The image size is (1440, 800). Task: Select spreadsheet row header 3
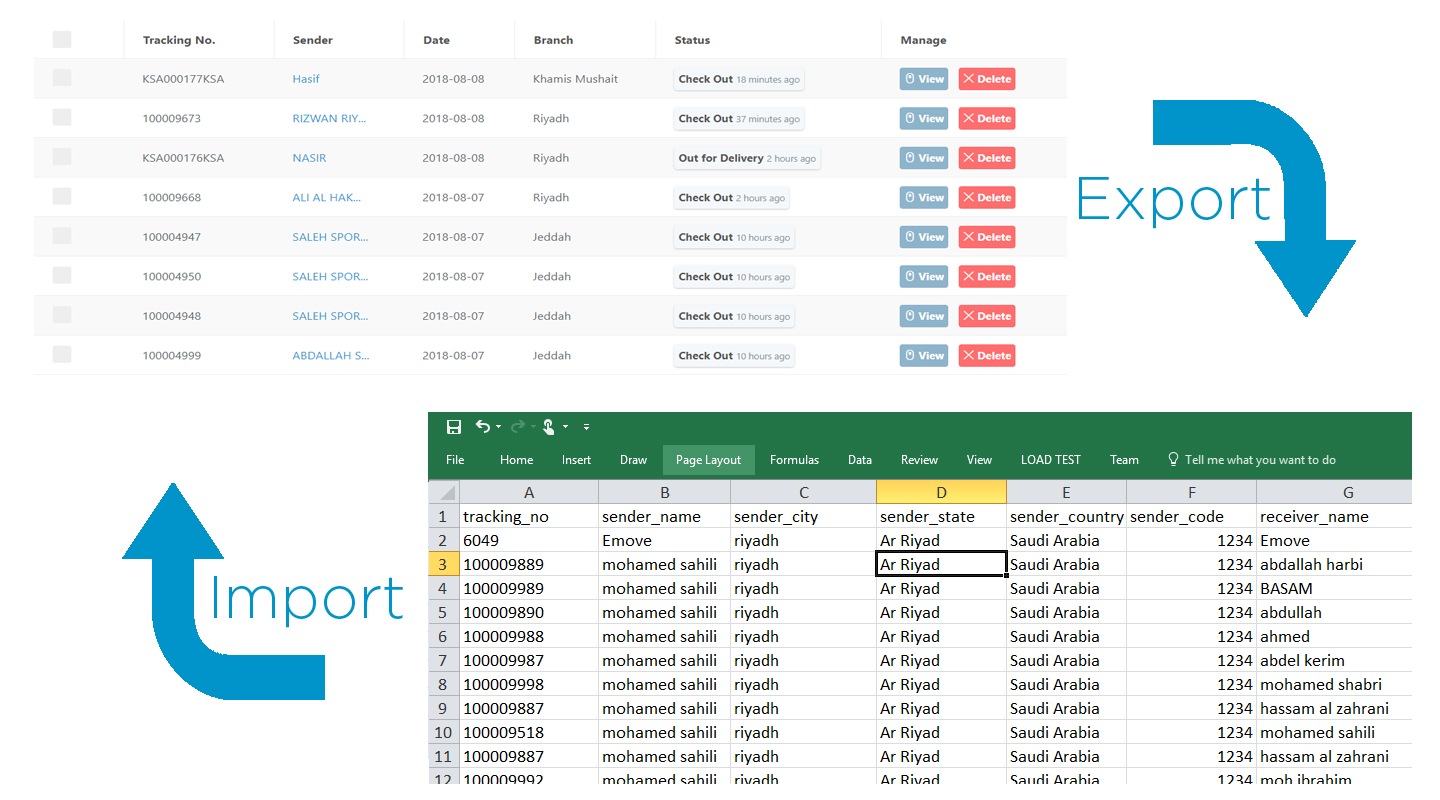click(x=443, y=564)
